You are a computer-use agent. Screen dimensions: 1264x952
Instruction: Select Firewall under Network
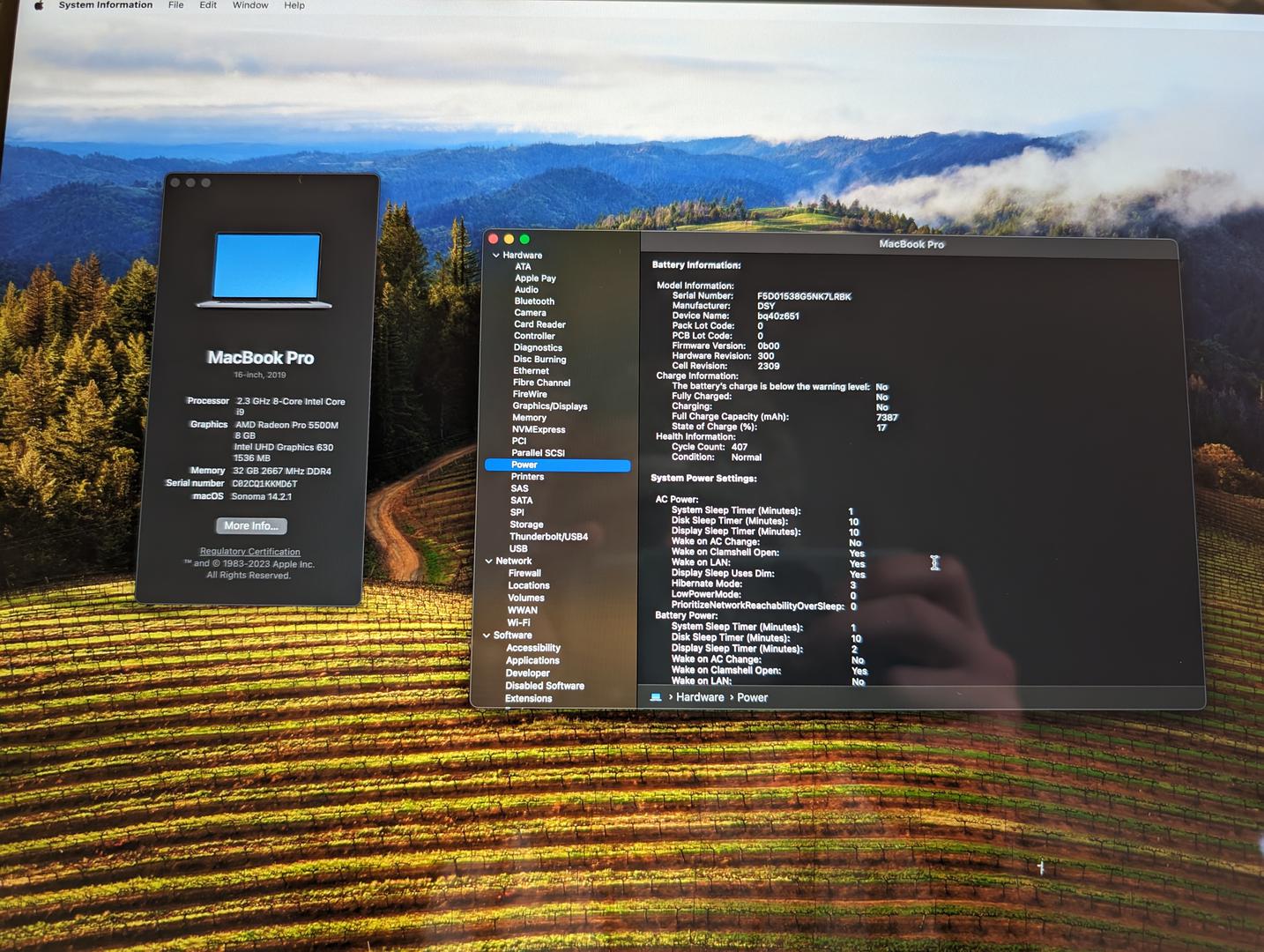tap(524, 574)
